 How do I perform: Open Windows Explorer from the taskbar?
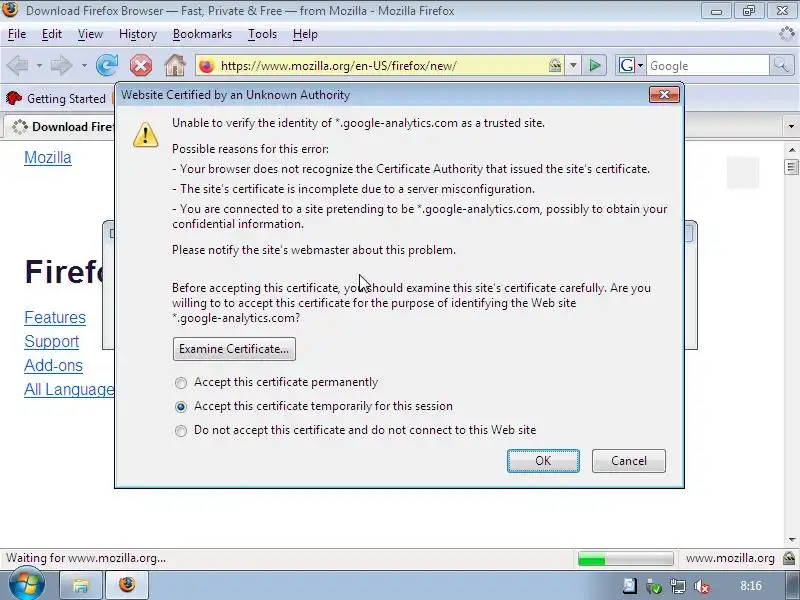(81, 585)
